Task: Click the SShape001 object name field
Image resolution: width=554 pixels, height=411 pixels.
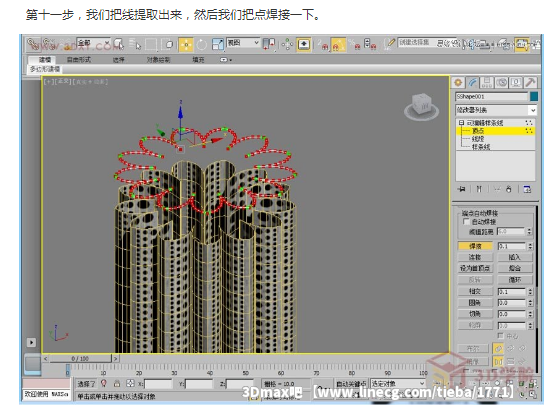Action: [x=492, y=96]
